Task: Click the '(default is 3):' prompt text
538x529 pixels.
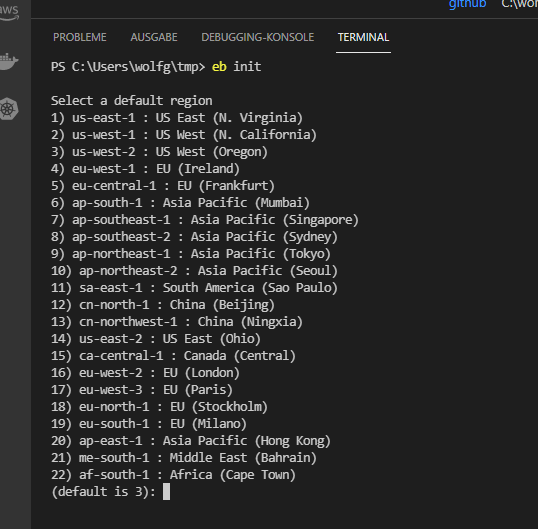Action: coord(104,492)
